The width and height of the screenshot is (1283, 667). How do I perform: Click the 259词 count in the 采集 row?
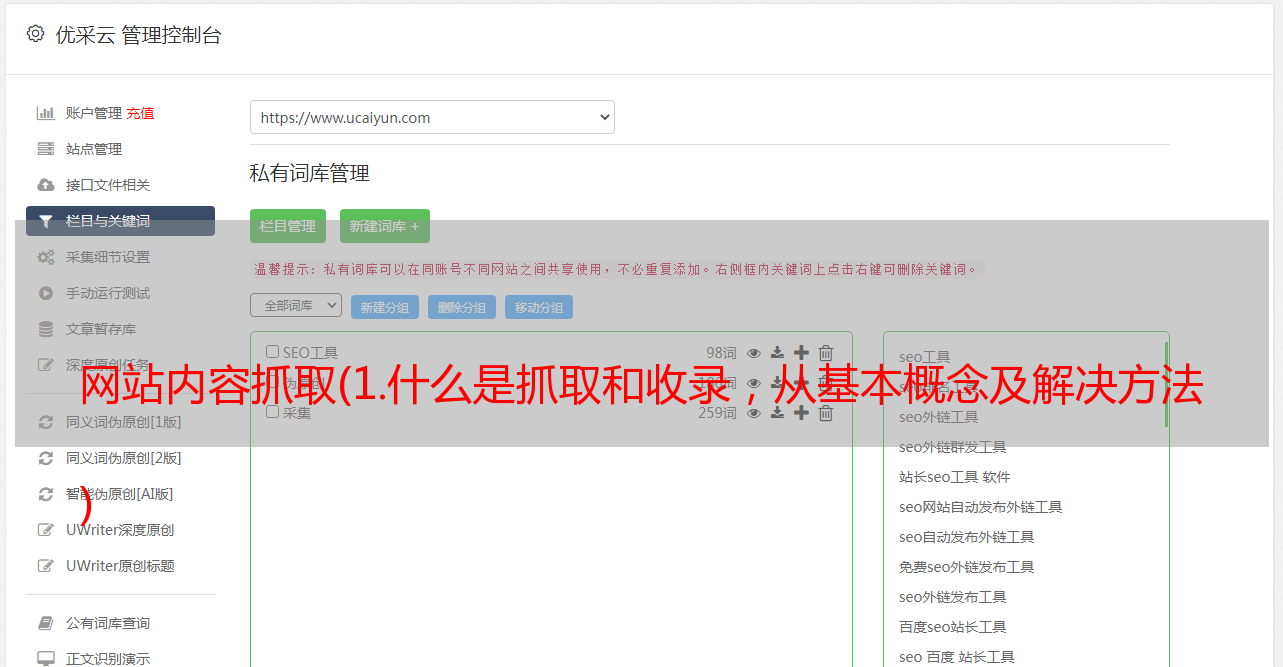(x=717, y=412)
